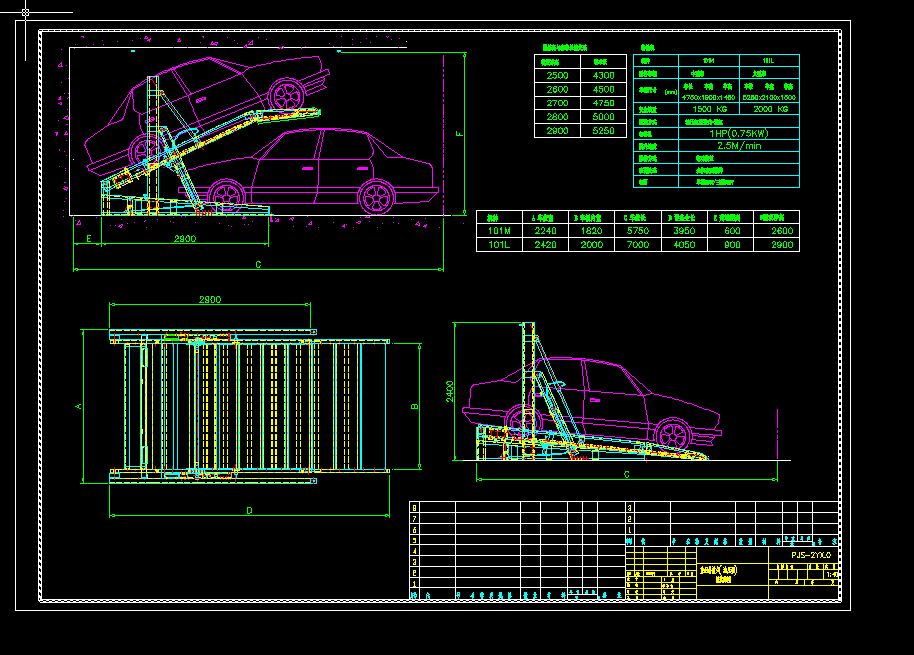The height and width of the screenshot is (655, 914).
Task: Click the 4300 value in the small table
Action: coord(603,75)
